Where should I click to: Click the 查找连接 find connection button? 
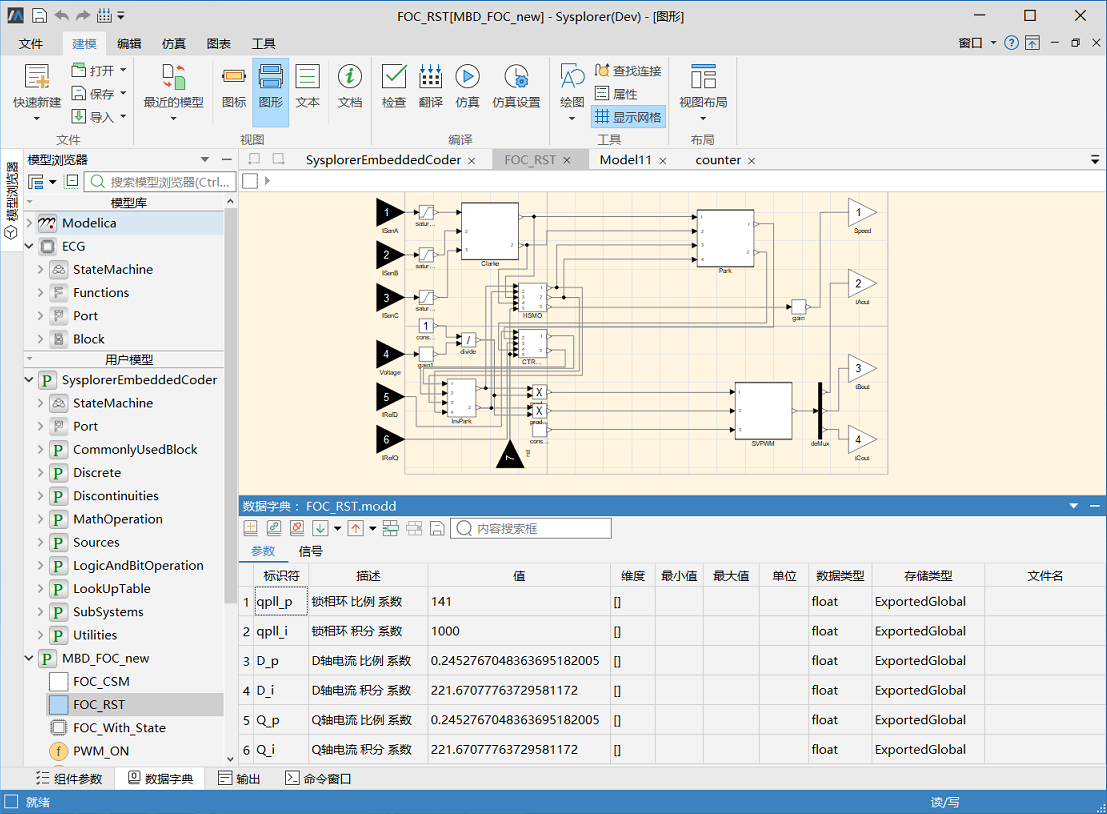(x=628, y=71)
